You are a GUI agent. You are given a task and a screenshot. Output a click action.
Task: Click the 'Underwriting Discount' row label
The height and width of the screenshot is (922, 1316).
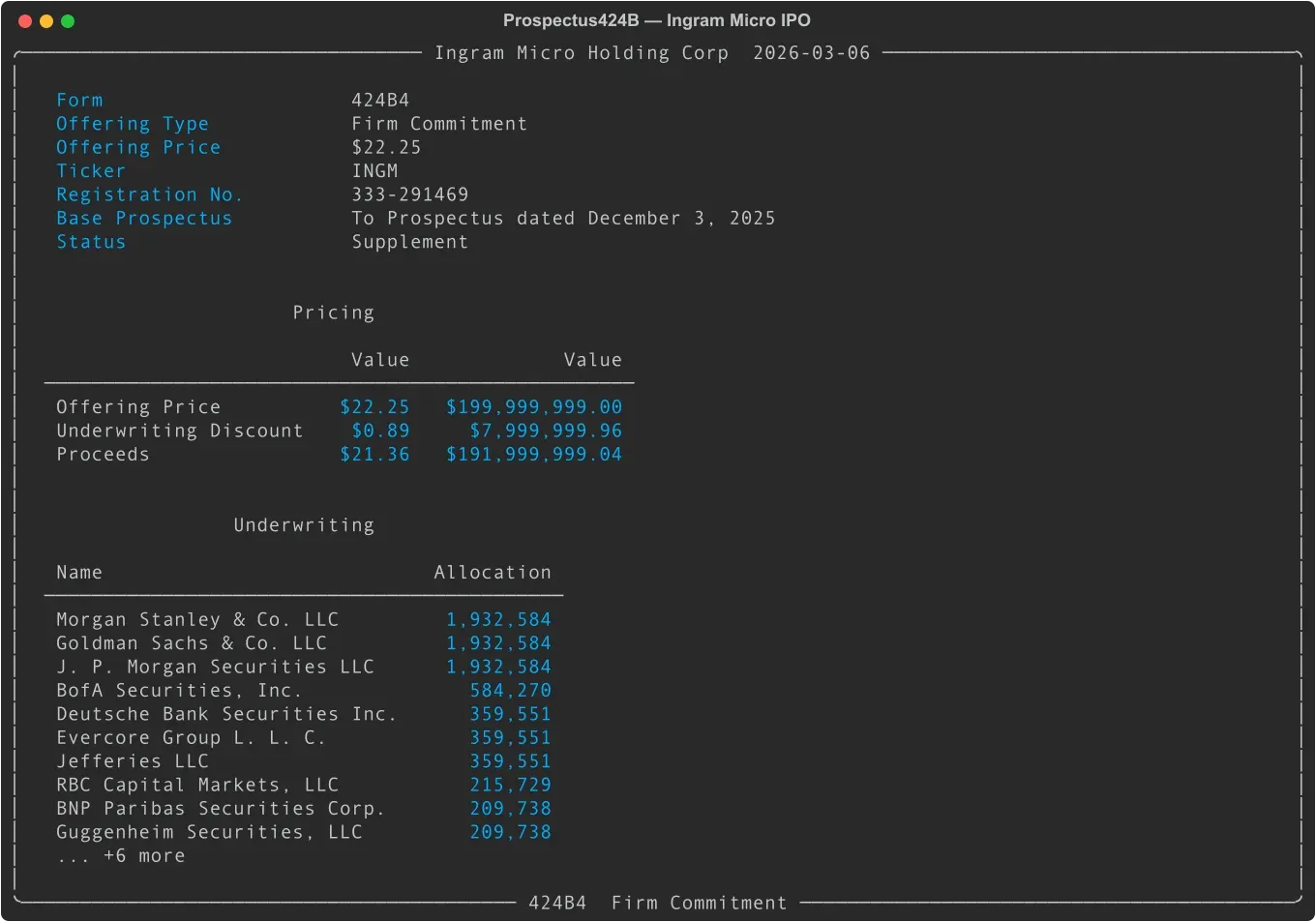pos(180,431)
